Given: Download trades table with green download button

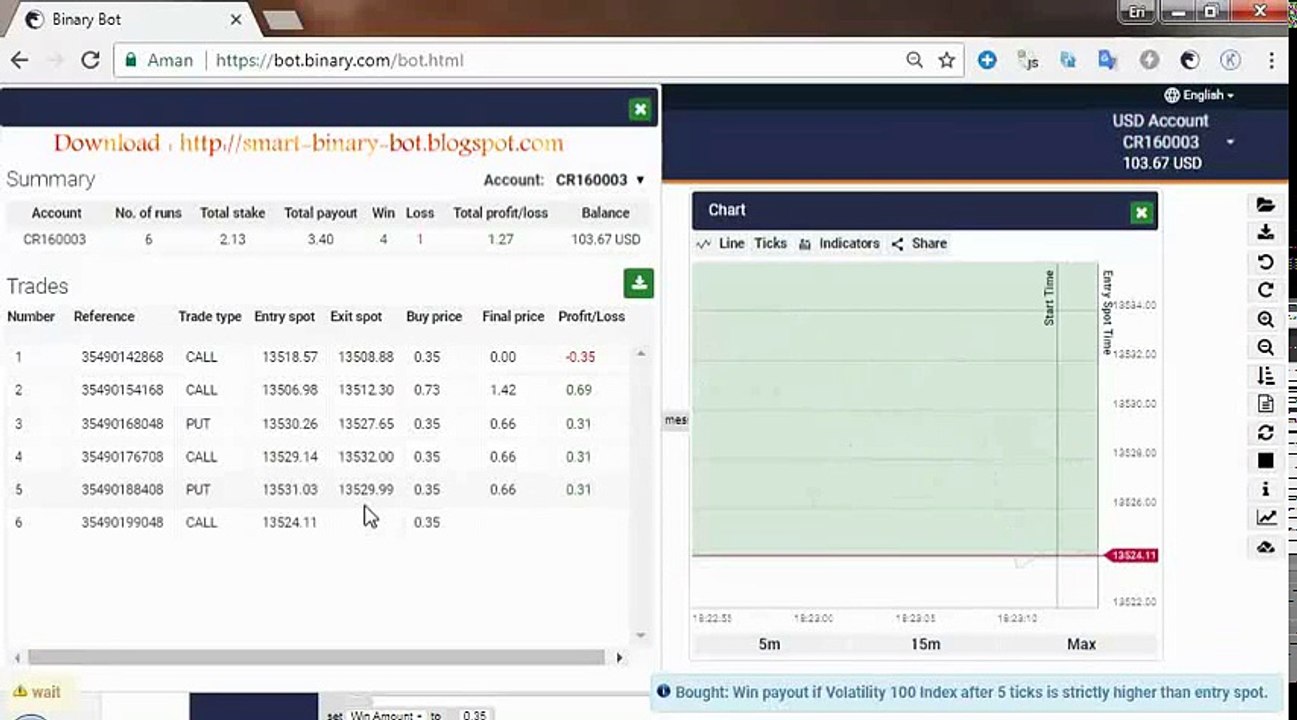Looking at the screenshot, I should pos(639,283).
